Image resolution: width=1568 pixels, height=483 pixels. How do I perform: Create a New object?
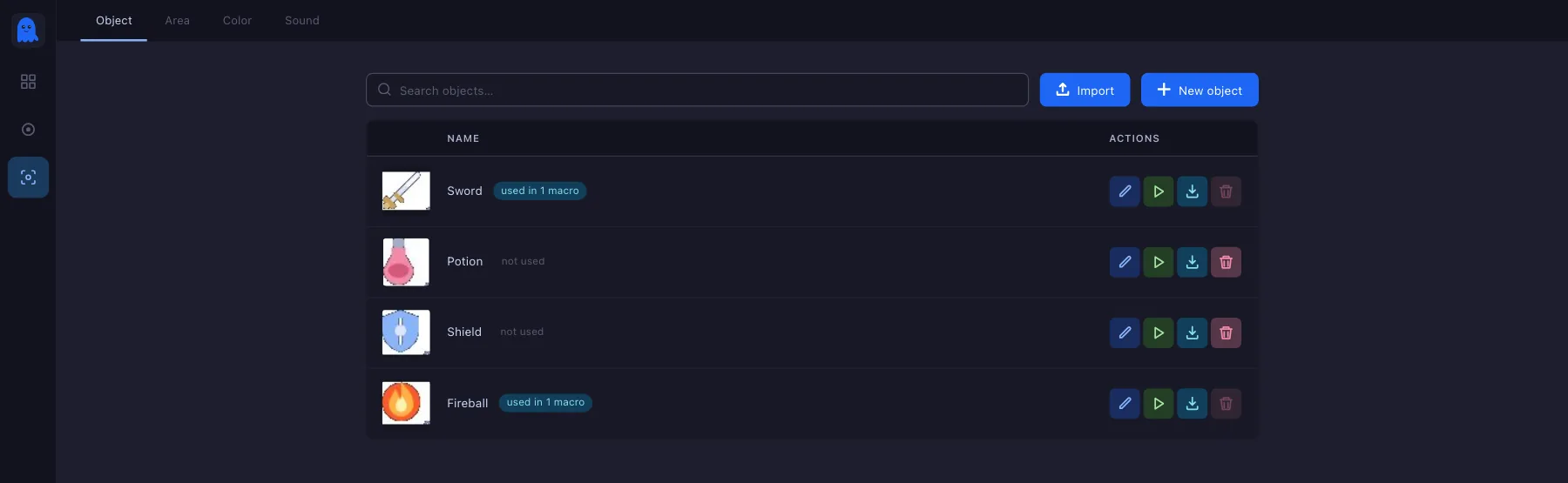click(x=1200, y=90)
